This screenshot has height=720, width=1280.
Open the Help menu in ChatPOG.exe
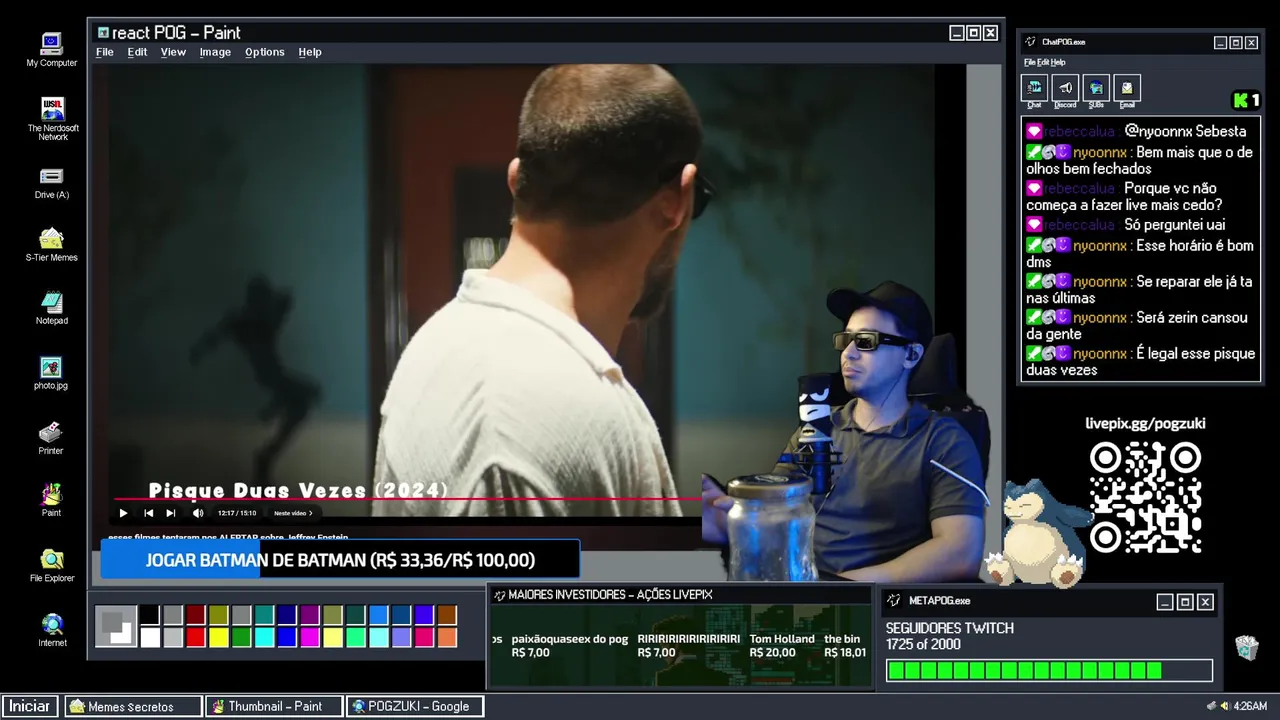pyautogui.click(x=1058, y=62)
